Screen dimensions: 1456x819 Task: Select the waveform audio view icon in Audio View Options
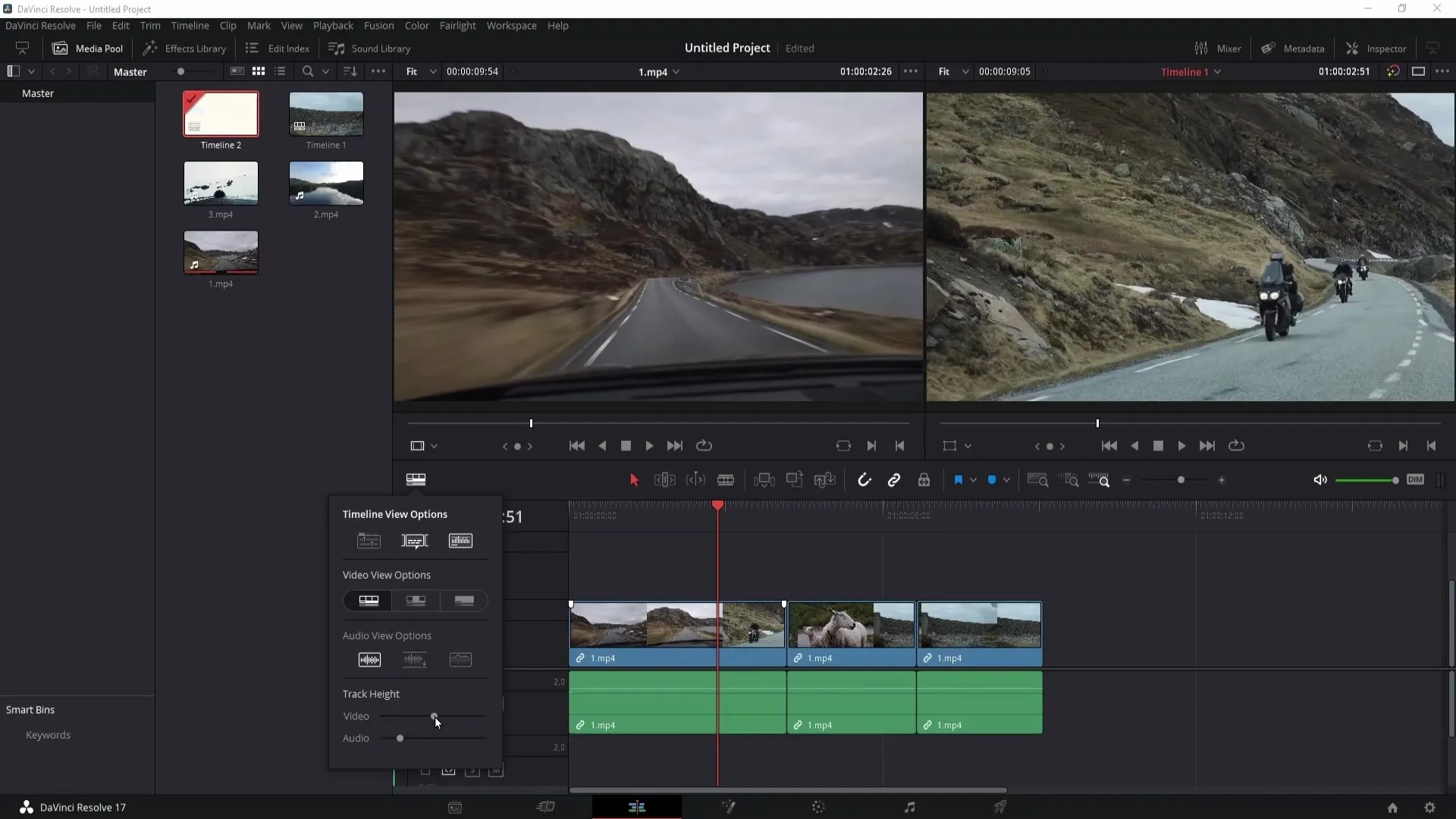tap(370, 660)
